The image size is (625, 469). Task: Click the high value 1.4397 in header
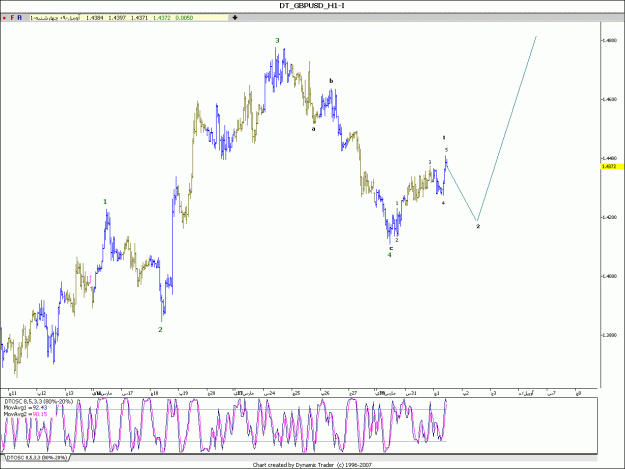[117, 18]
